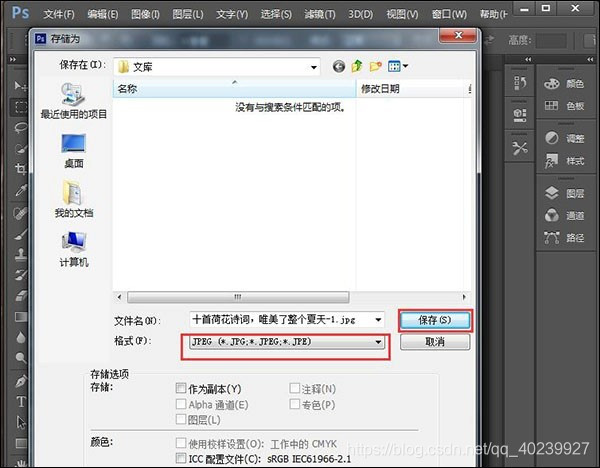Open the Paths (路径) panel

tap(565, 238)
